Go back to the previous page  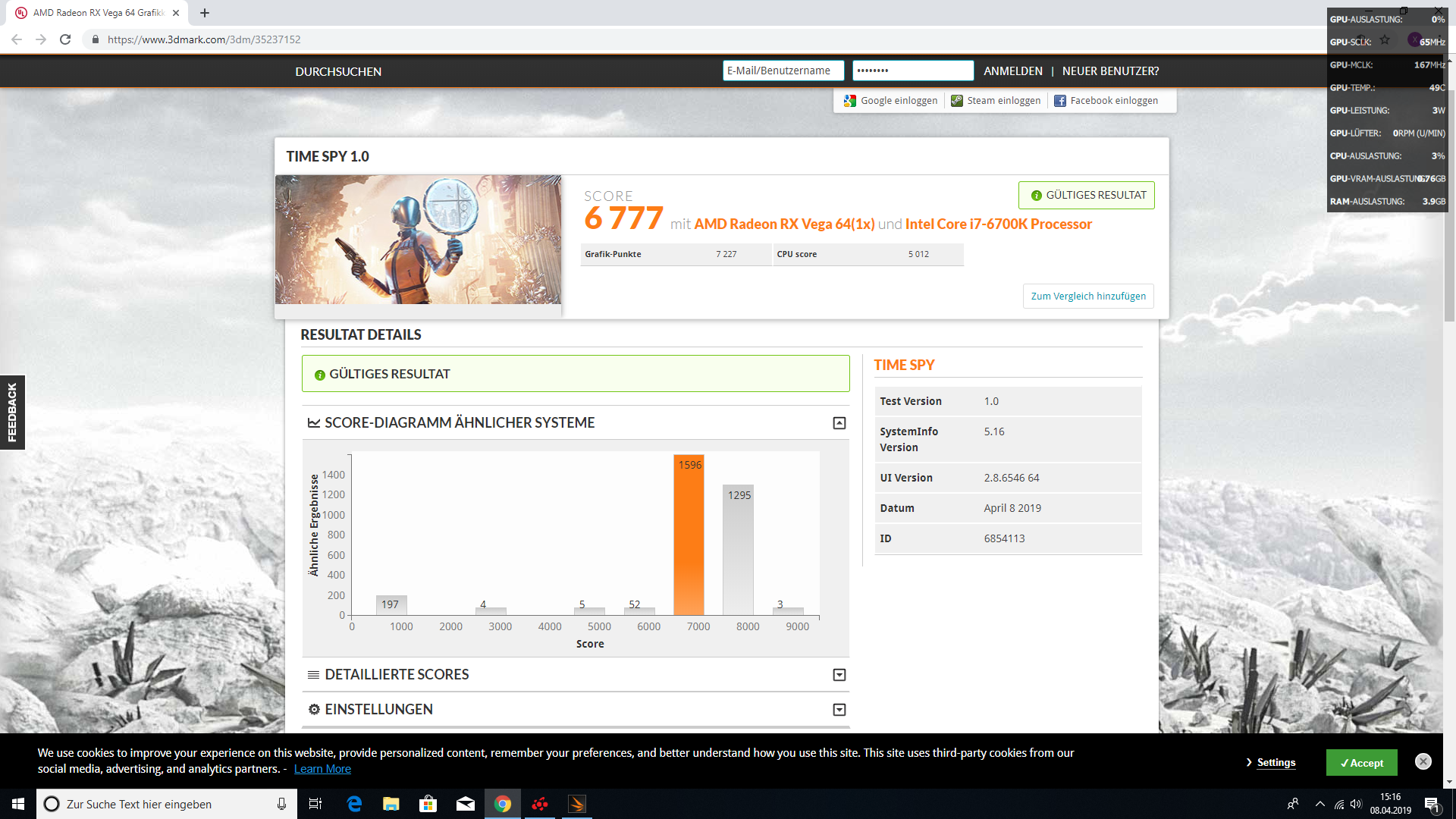(17, 39)
